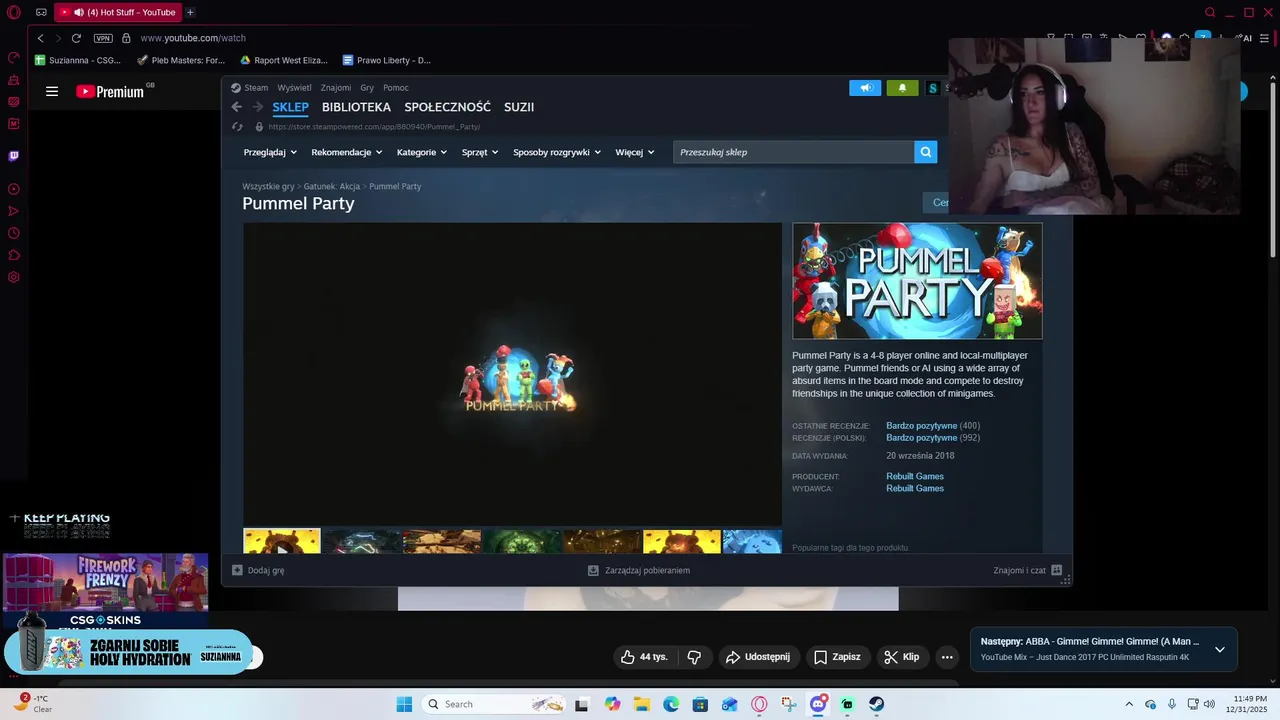Click Dodaj grę in Steam footer
This screenshot has height=720, width=1280.
pos(258,570)
